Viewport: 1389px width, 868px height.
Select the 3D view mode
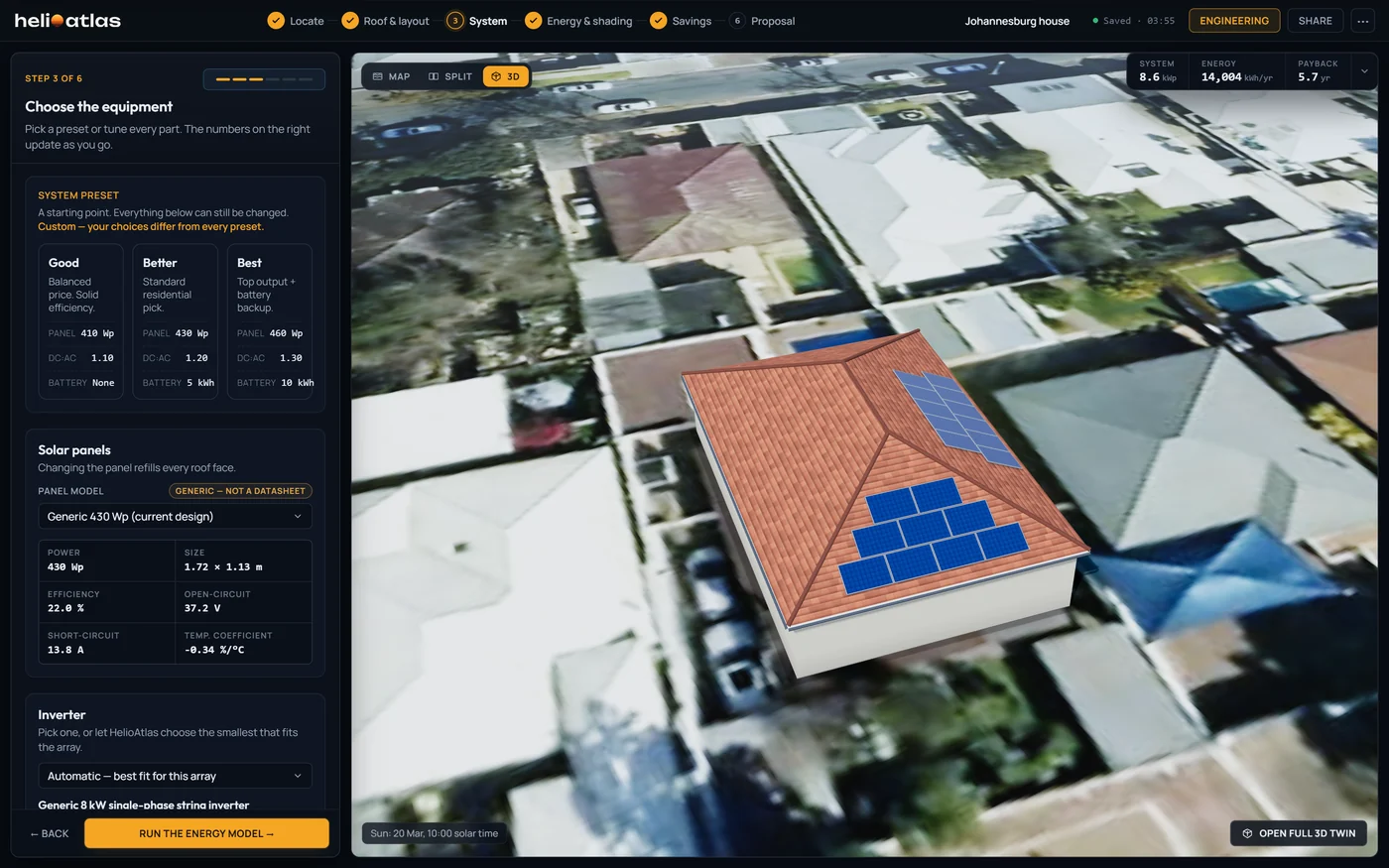coord(506,76)
